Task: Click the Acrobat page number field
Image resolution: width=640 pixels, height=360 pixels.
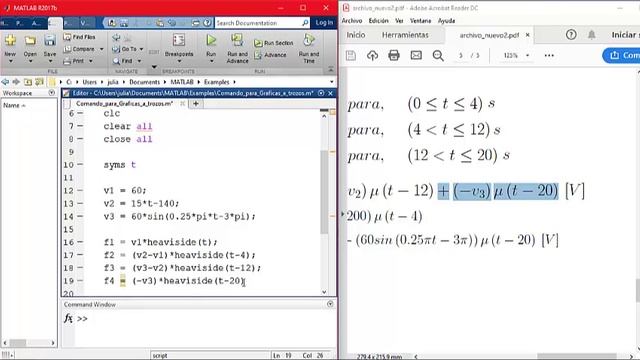Action: point(461,56)
